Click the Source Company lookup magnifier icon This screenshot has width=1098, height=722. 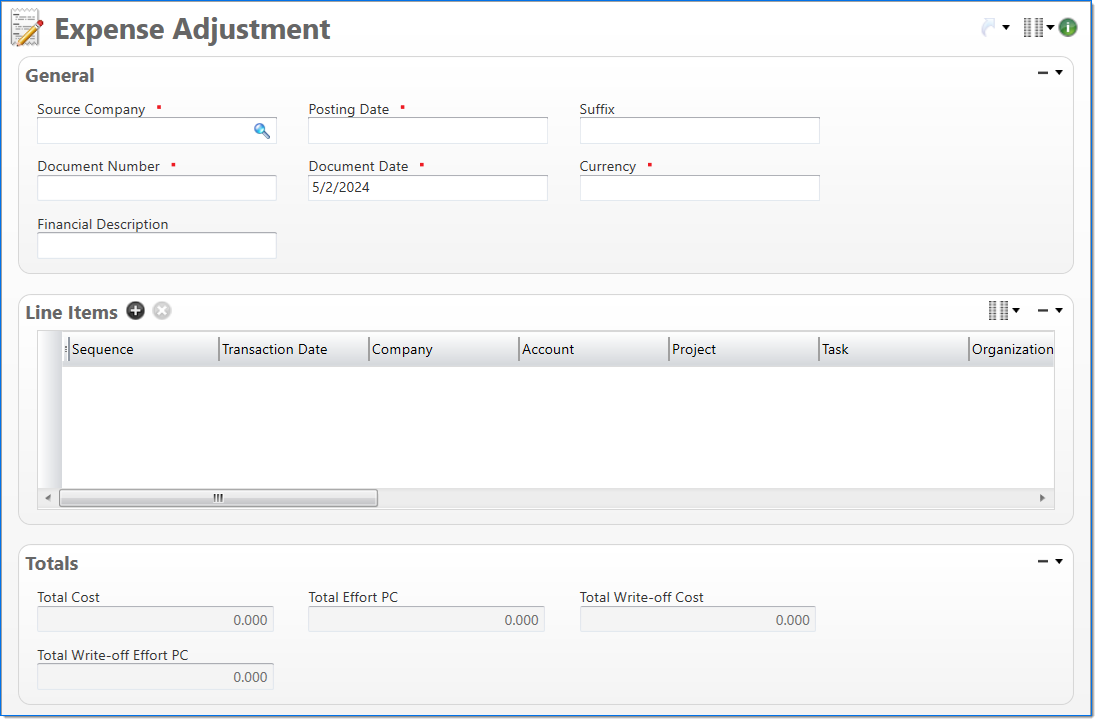(262, 131)
